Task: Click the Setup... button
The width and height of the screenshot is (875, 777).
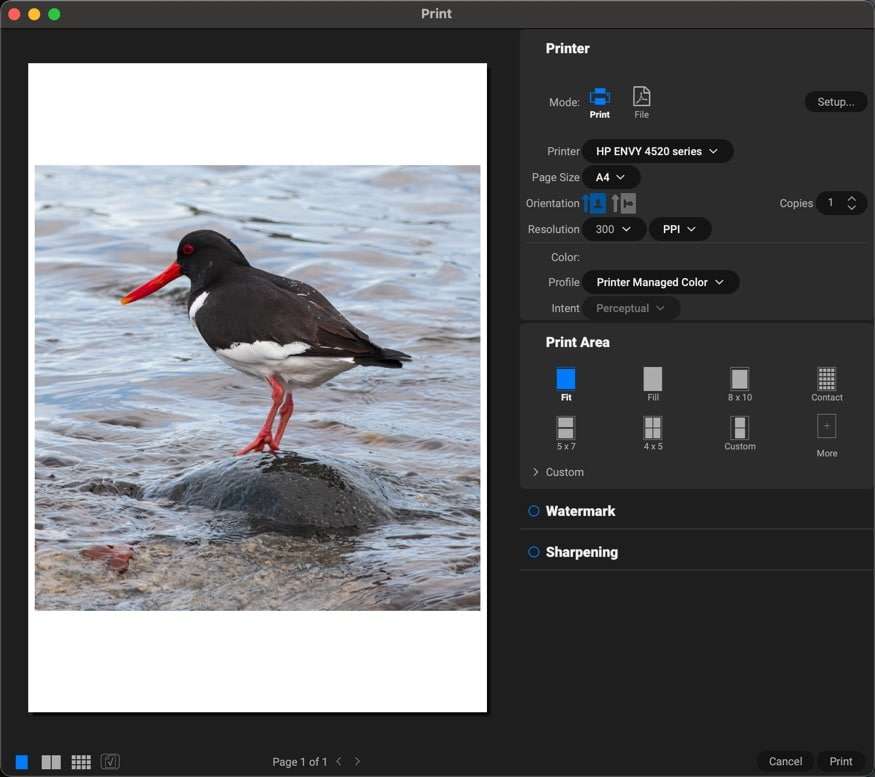Action: coord(835,102)
